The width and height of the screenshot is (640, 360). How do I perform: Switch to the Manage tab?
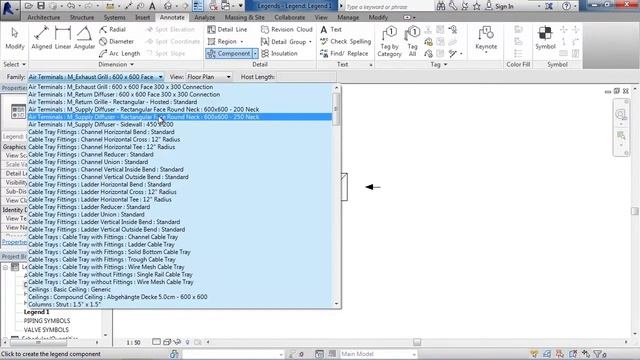coord(348,18)
